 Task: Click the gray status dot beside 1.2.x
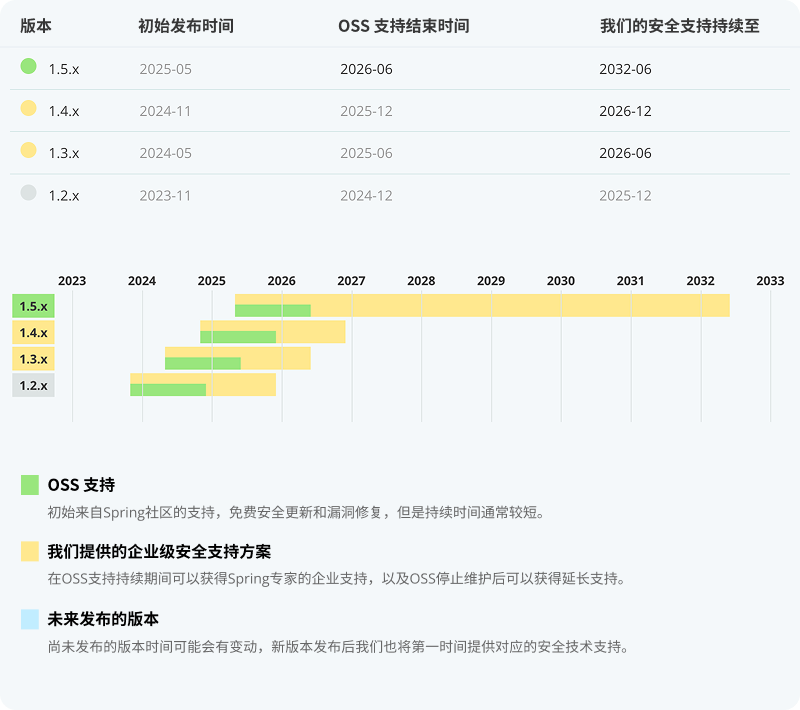point(28,193)
